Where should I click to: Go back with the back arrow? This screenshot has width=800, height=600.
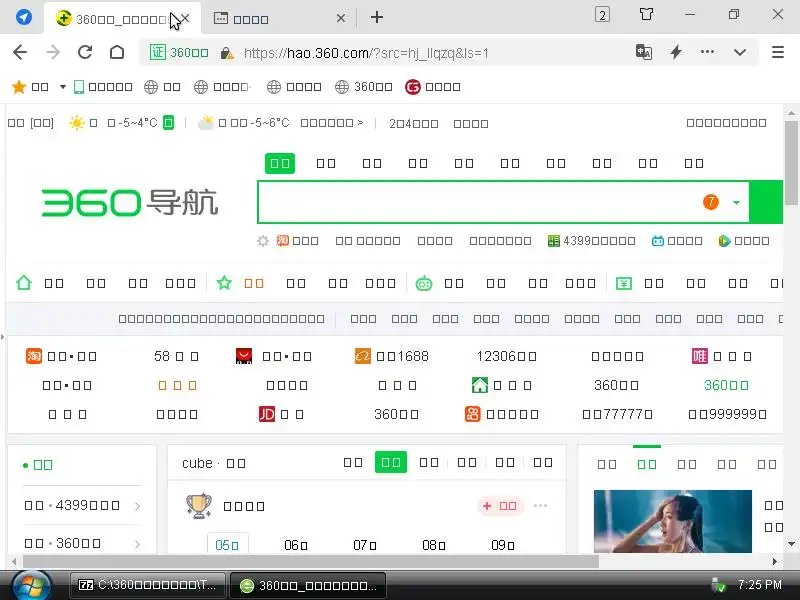pyautogui.click(x=20, y=52)
